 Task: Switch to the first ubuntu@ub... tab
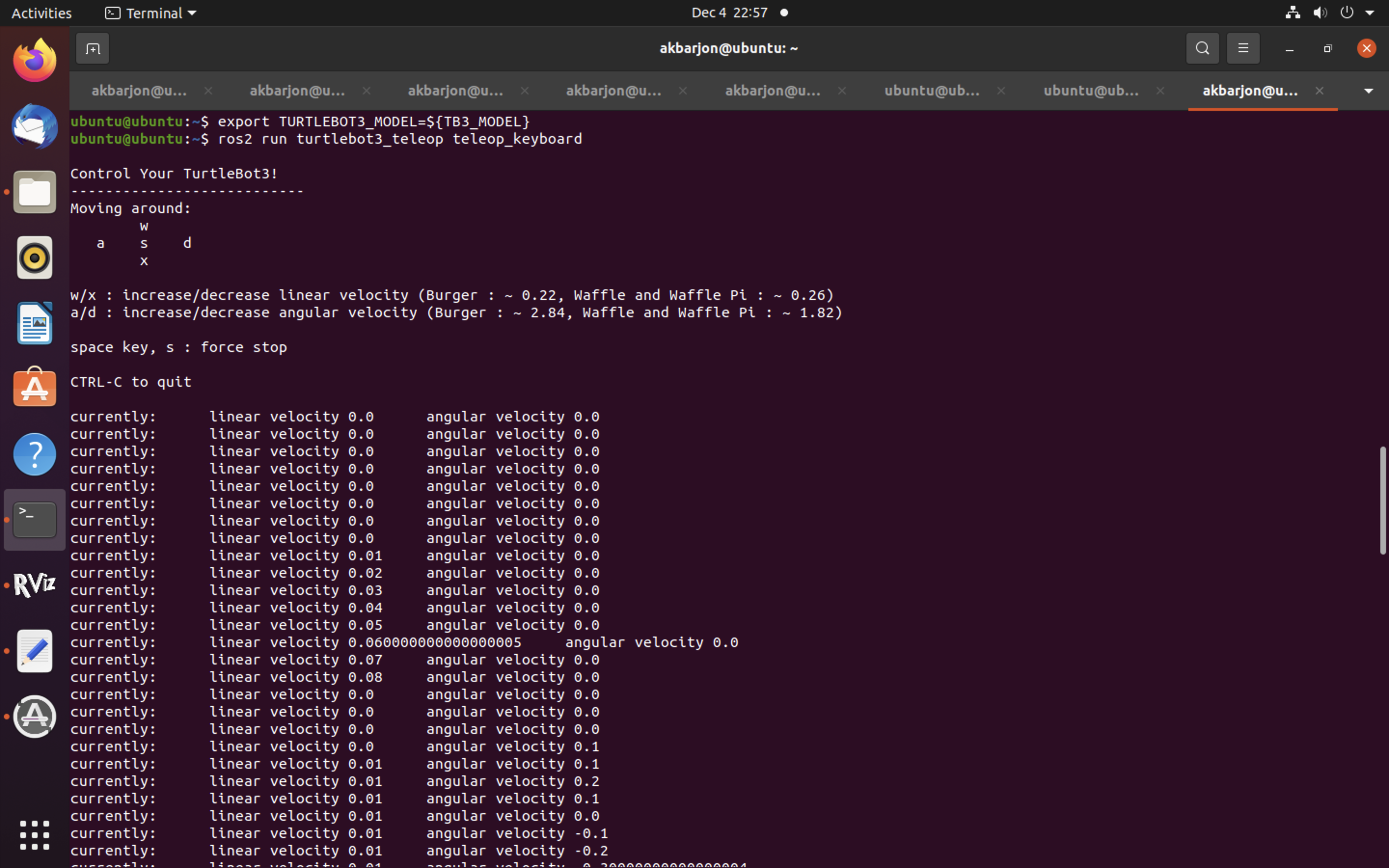click(932, 91)
